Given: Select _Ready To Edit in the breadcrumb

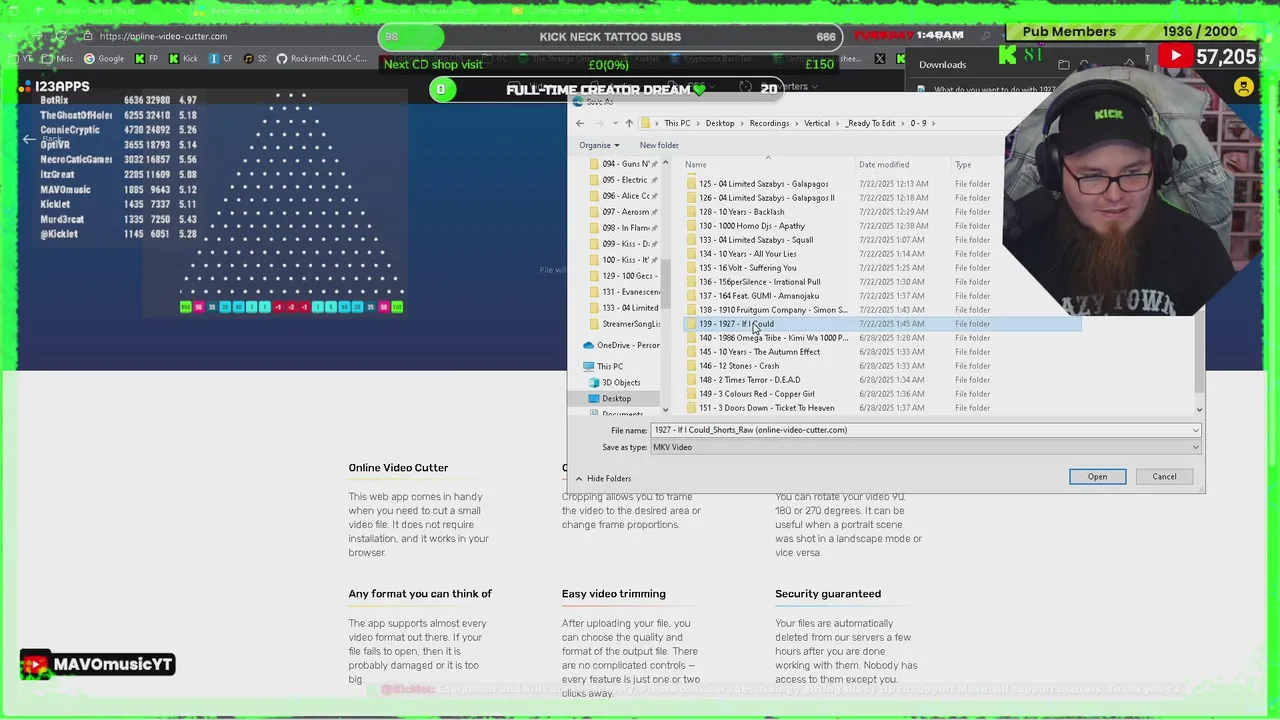Looking at the screenshot, I should [x=871, y=123].
